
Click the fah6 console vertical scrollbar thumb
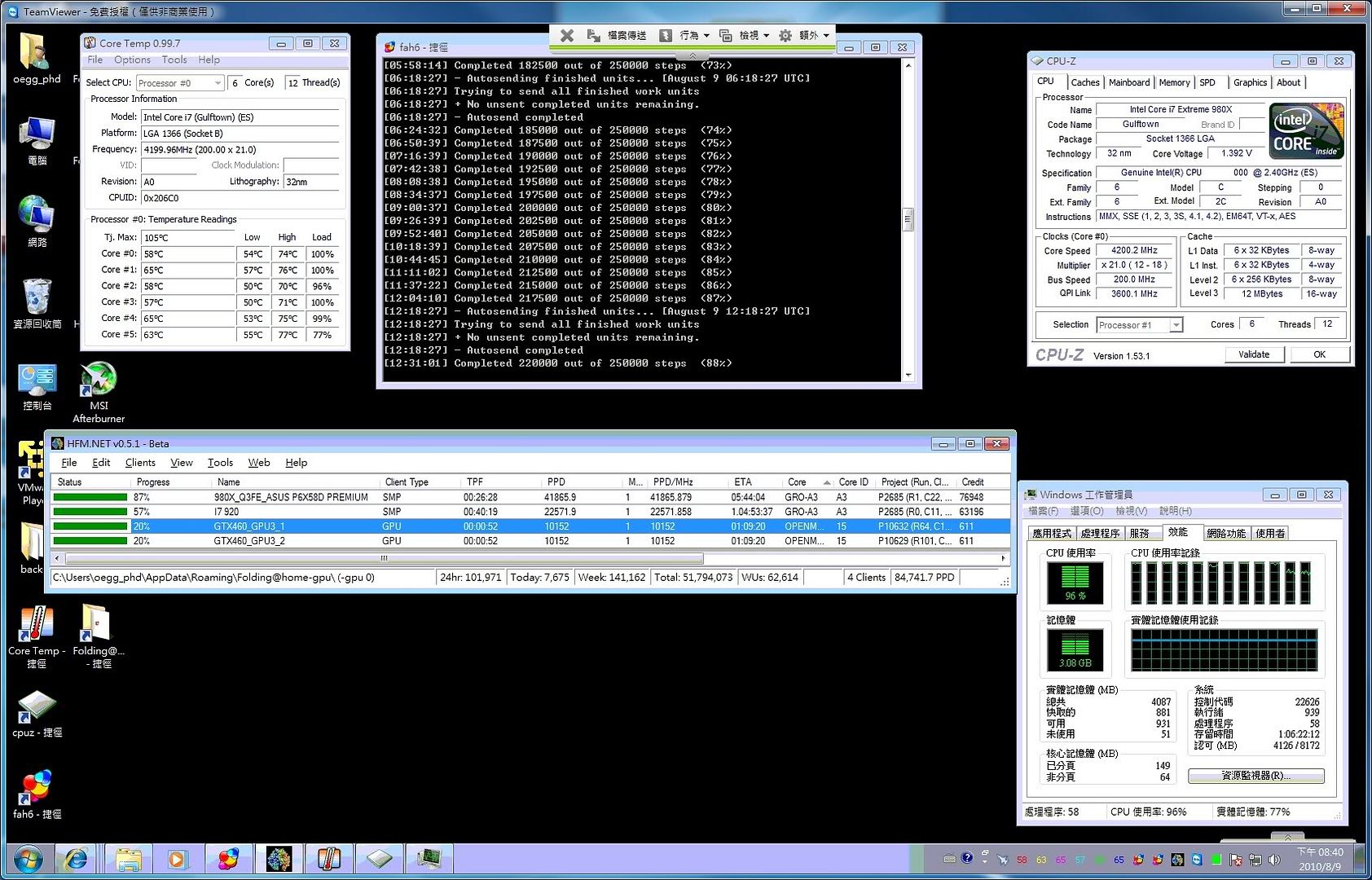[x=908, y=219]
